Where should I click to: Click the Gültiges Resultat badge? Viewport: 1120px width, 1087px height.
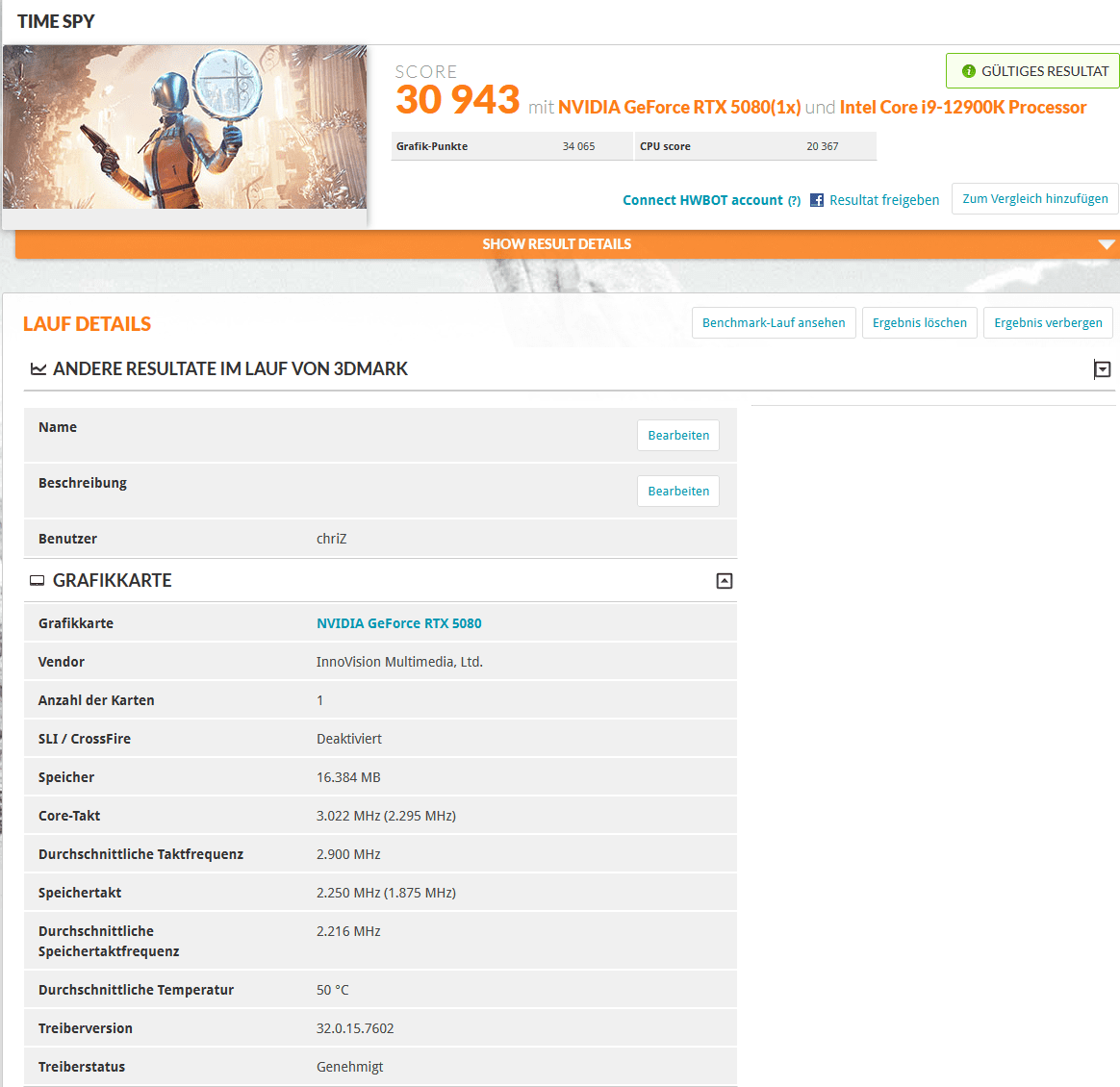pyautogui.click(x=1034, y=71)
